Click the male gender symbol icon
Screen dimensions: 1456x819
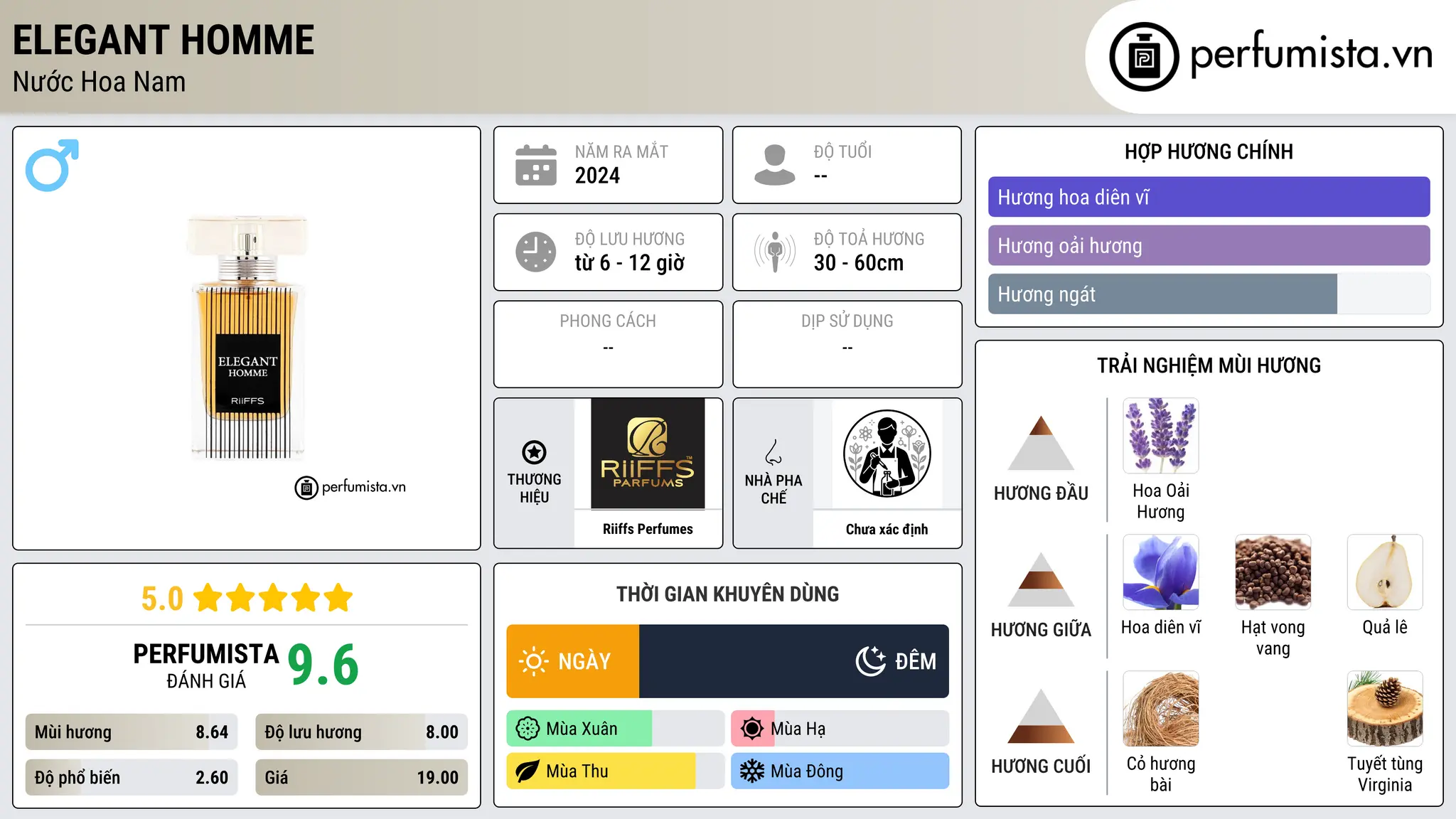click(x=52, y=165)
